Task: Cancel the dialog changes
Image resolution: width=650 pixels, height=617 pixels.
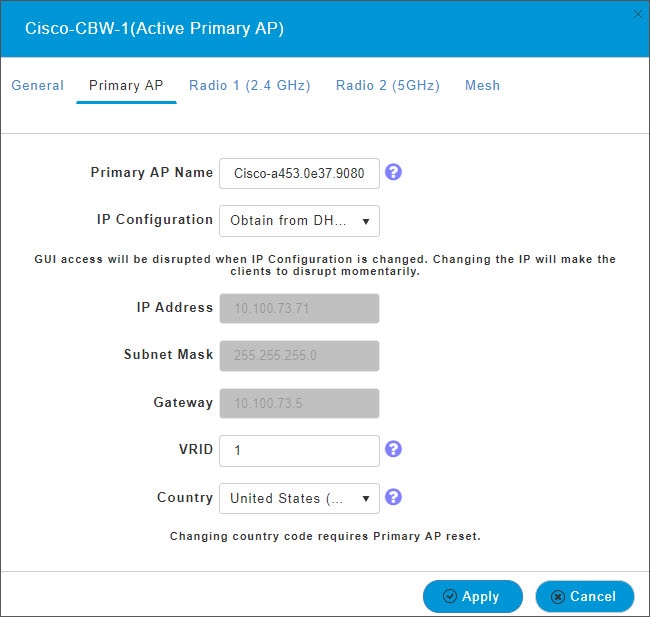Action: (x=585, y=596)
